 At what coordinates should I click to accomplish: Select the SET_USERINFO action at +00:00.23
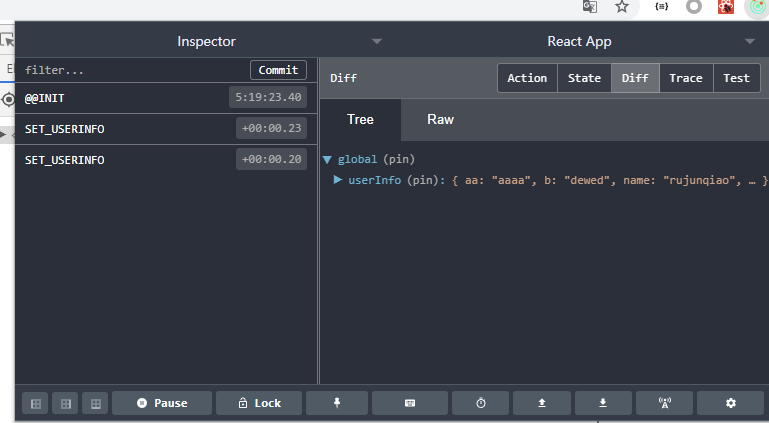click(x=166, y=129)
